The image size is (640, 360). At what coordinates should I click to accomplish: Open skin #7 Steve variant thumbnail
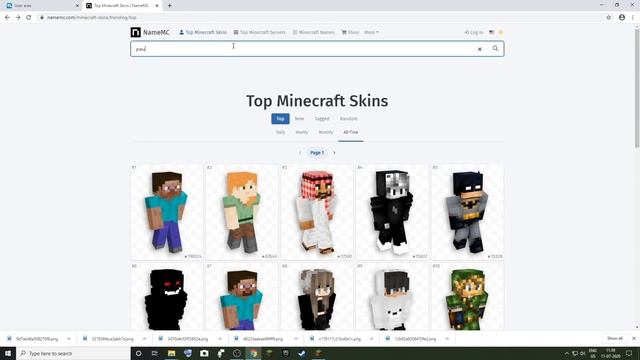pos(242,297)
